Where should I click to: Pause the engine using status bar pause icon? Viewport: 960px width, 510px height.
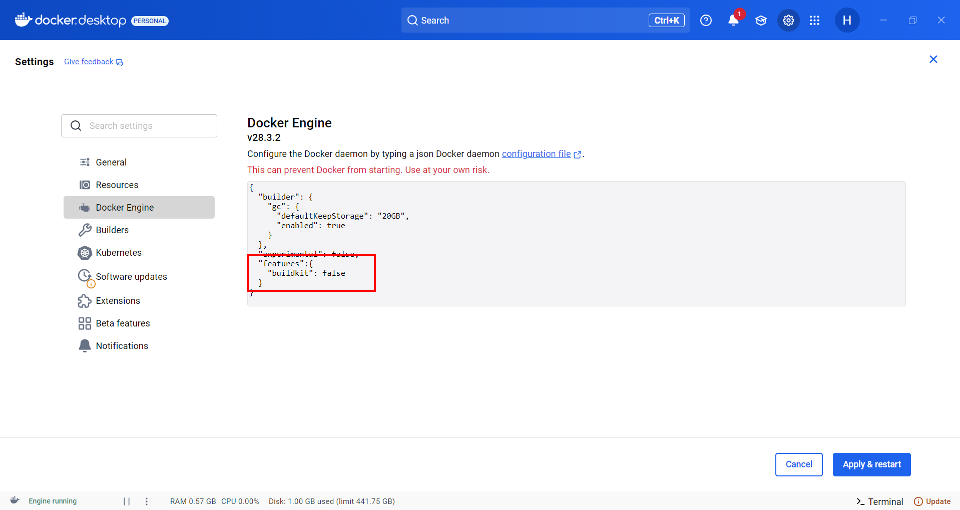point(127,501)
